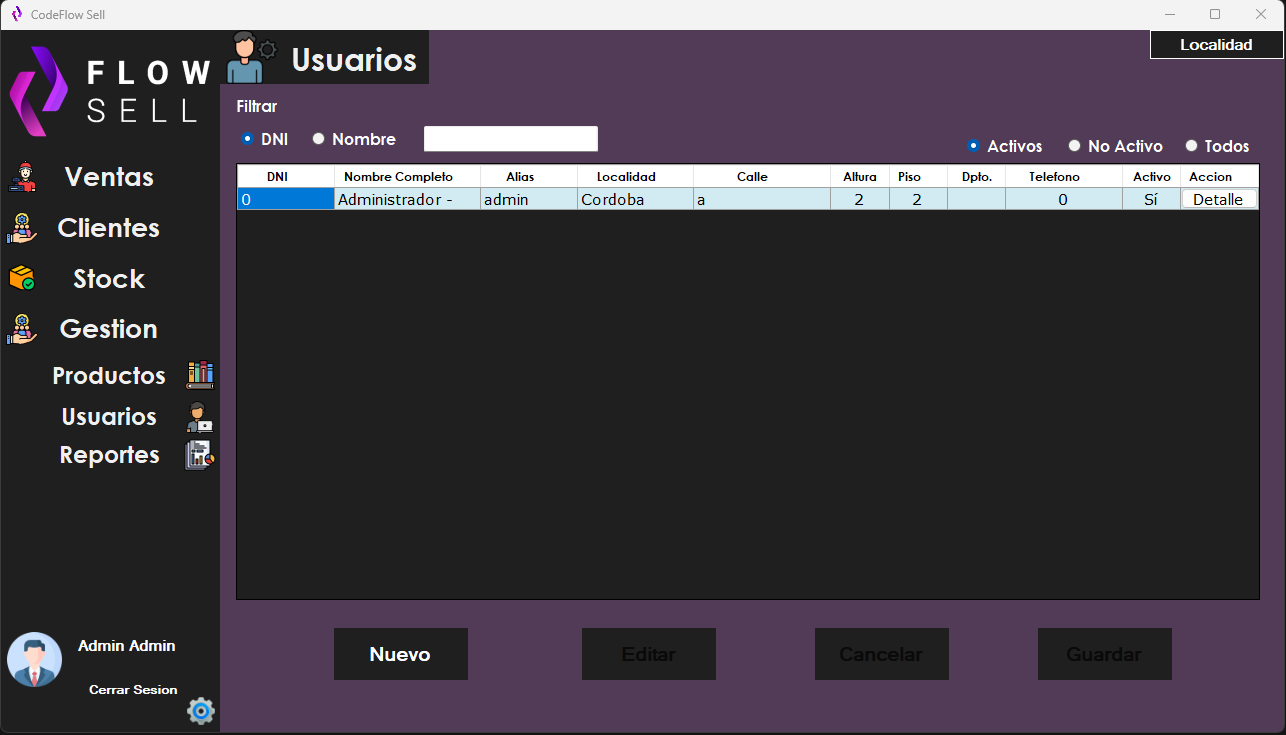Click Cerrar Sesion to log out
Image resolution: width=1286 pixels, height=735 pixels.
click(x=133, y=689)
